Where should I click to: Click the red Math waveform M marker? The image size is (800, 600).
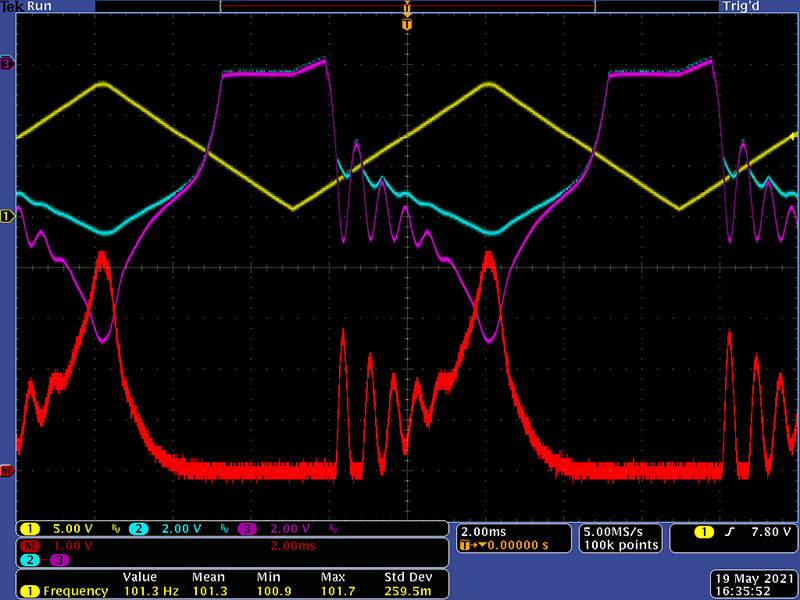pyautogui.click(x=7, y=470)
